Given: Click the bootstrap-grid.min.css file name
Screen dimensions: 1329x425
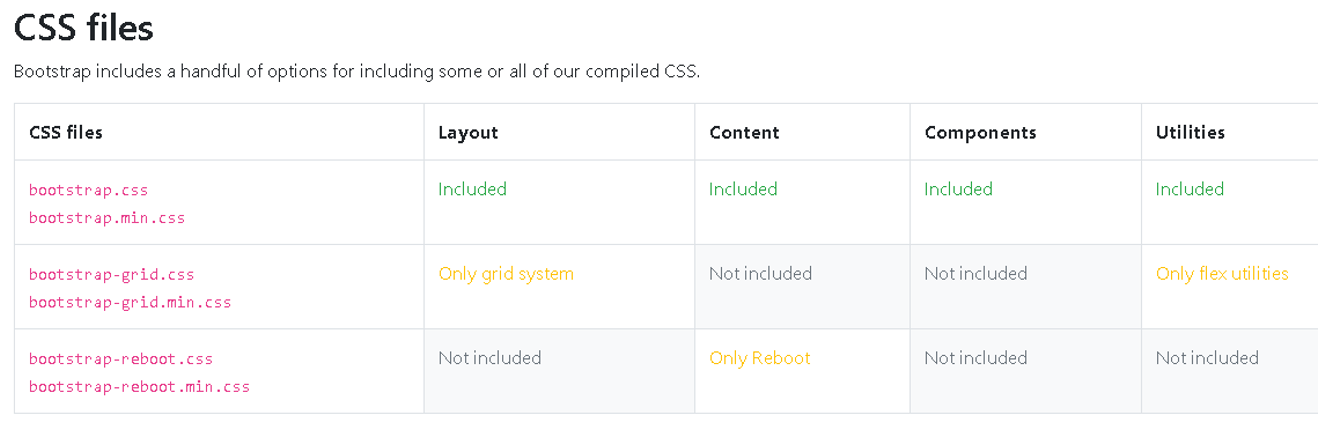Looking at the screenshot, I should (x=130, y=302).
